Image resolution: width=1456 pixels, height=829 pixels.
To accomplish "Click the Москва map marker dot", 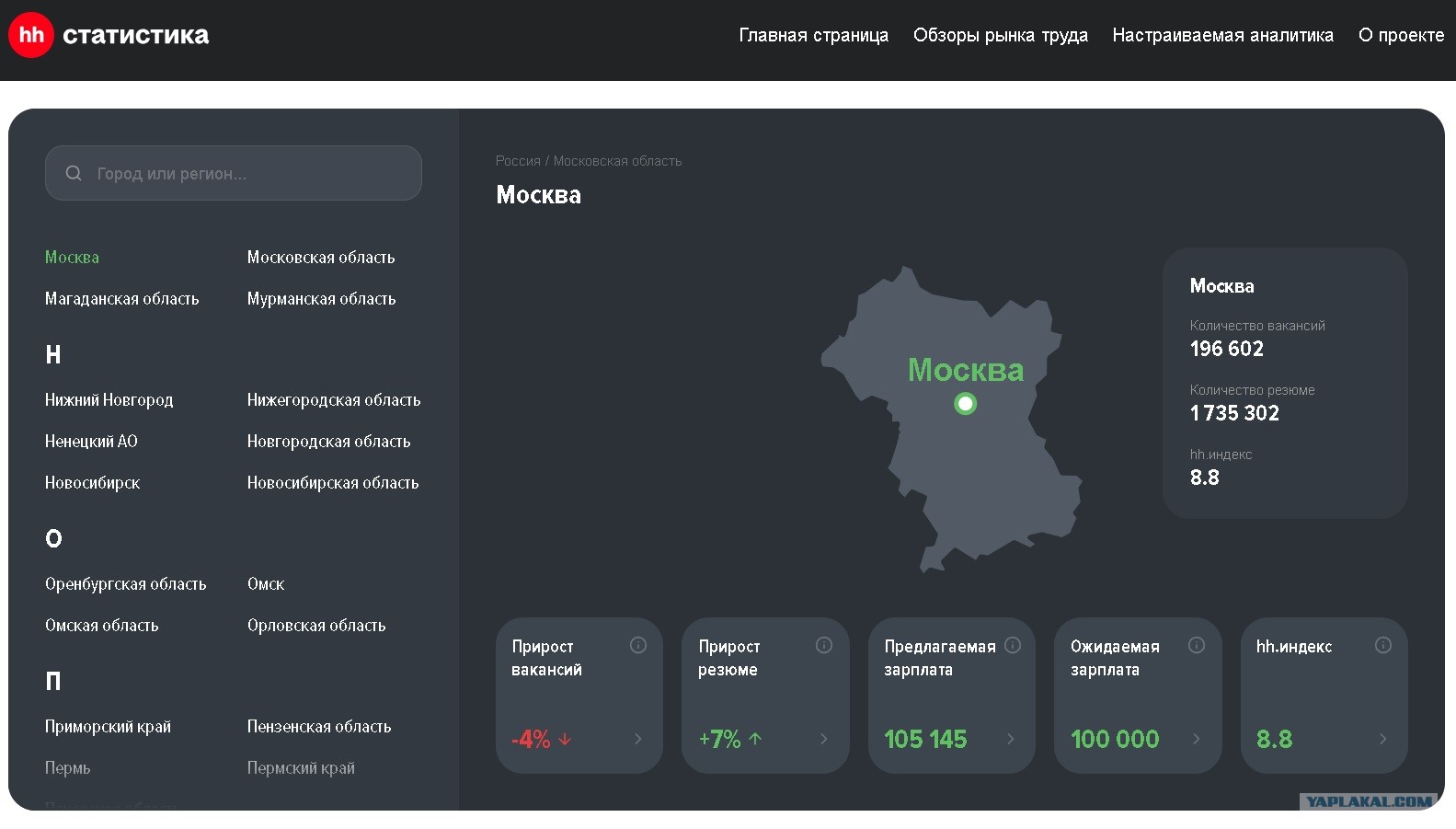I will click(x=965, y=403).
